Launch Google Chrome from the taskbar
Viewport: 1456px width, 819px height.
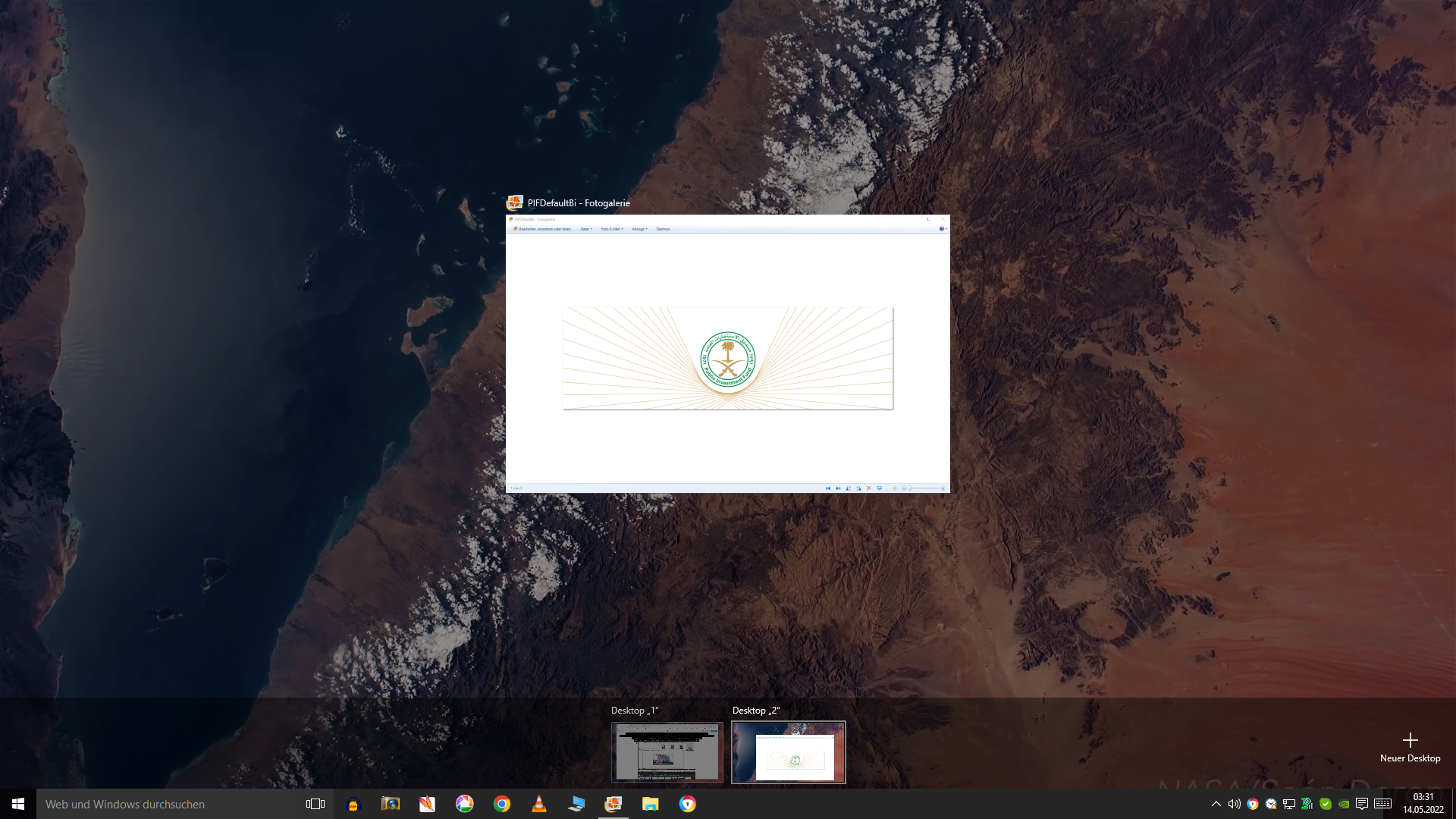[501, 804]
